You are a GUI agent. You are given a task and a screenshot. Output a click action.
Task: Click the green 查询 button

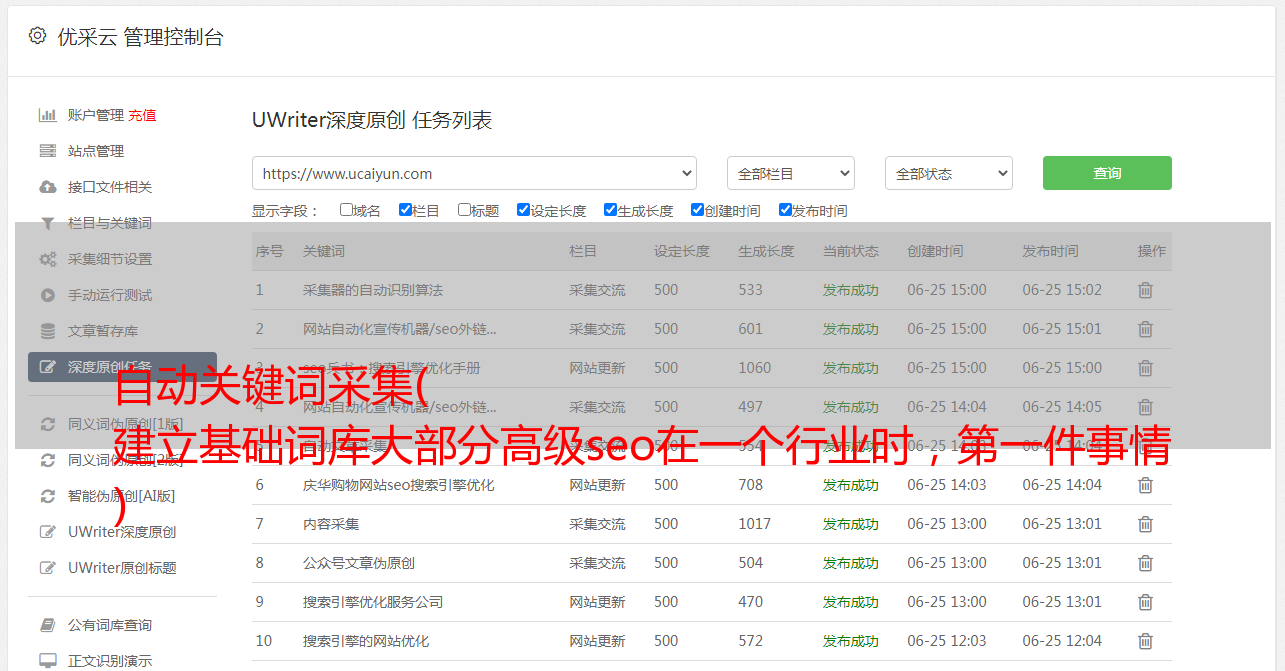pos(1107,173)
